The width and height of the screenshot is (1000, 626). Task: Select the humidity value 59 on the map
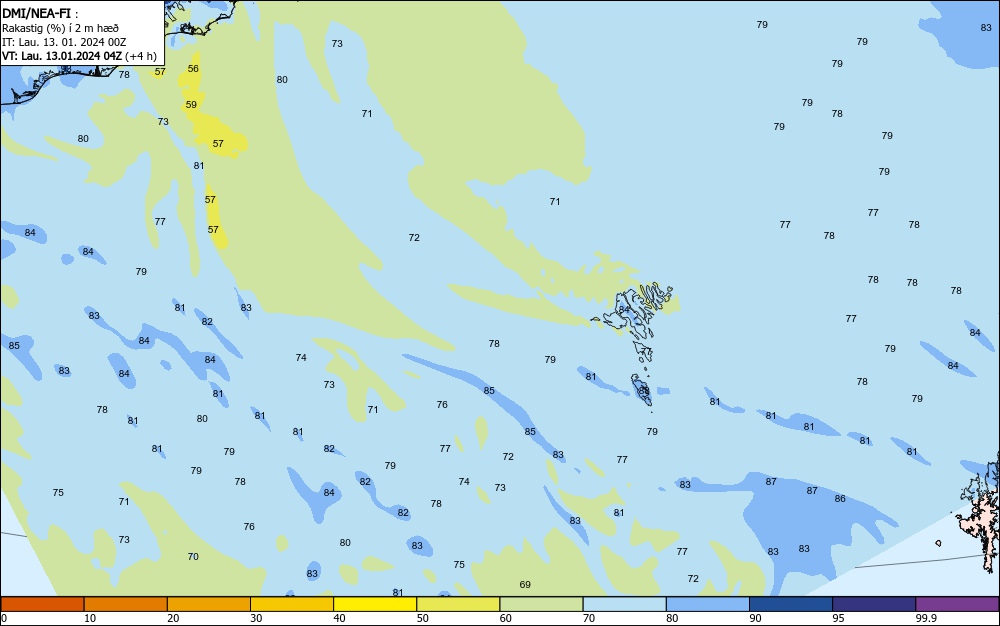coord(191,105)
